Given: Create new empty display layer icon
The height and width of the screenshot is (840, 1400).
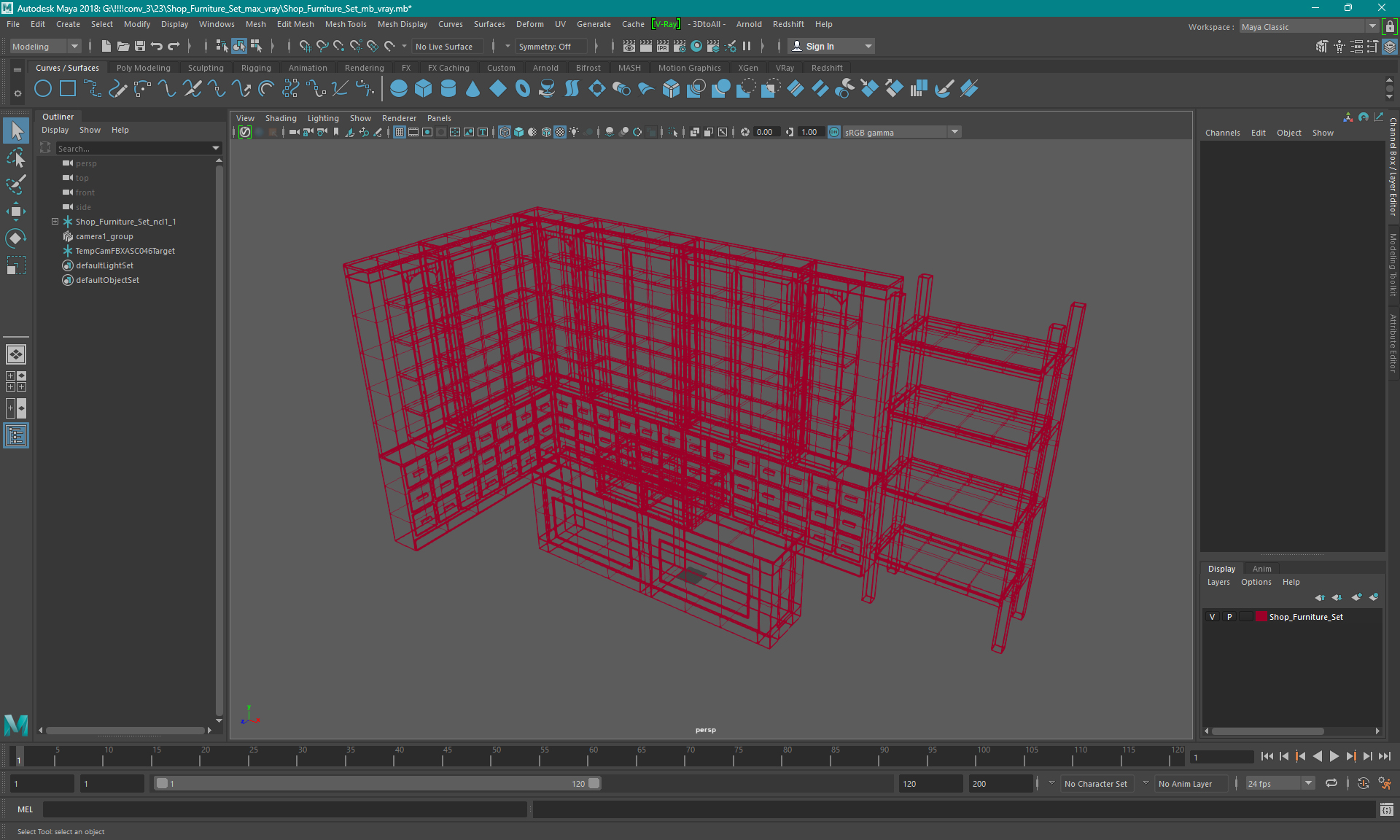Looking at the screenshot, I should coord(1356,597).
